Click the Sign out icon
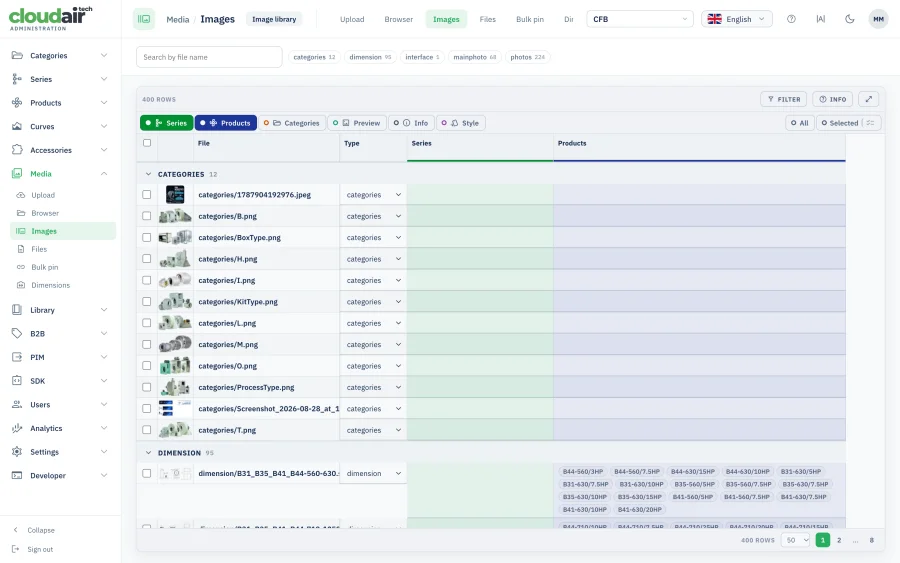Viewport: 900px width, 563px height. click(x=16, y=549)
